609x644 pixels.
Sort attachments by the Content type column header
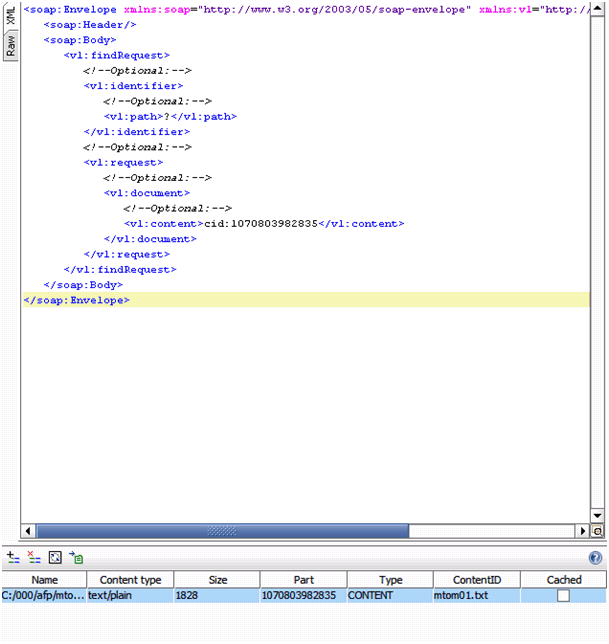click(x=130, y=580)
